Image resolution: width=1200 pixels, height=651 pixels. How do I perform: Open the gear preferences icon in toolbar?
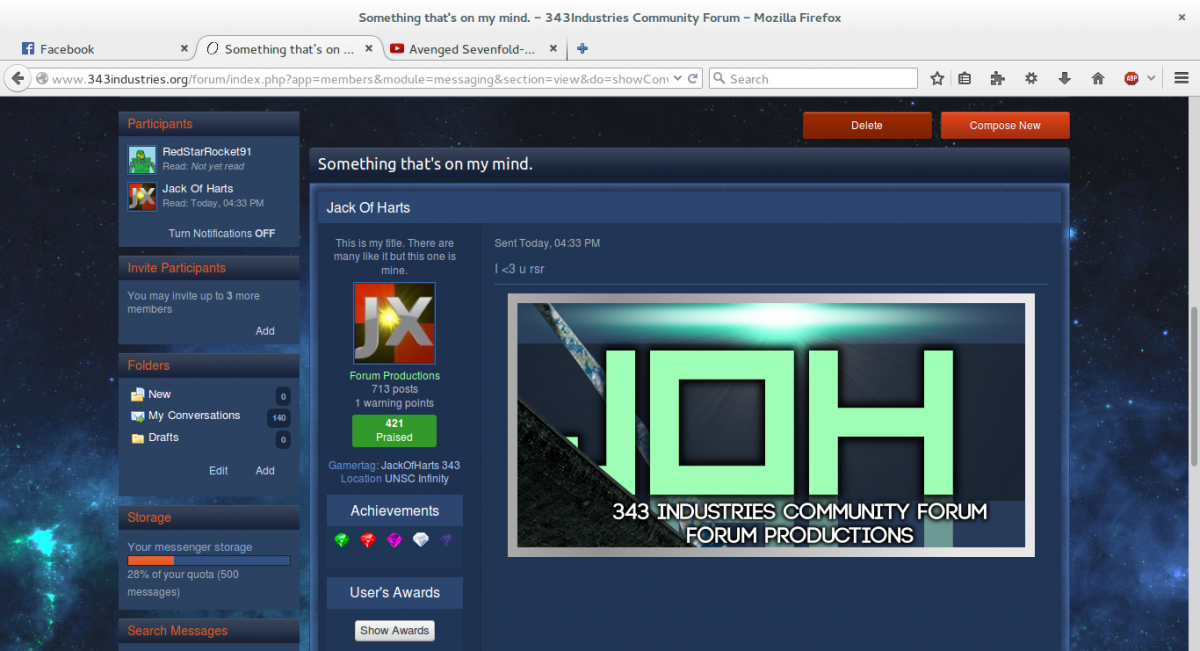[1031, 78]
